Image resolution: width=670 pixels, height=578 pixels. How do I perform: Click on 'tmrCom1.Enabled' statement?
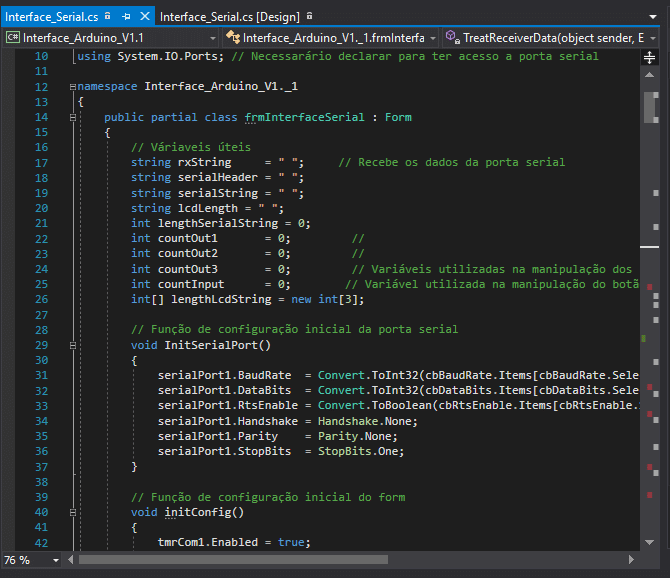click(208, 542)
